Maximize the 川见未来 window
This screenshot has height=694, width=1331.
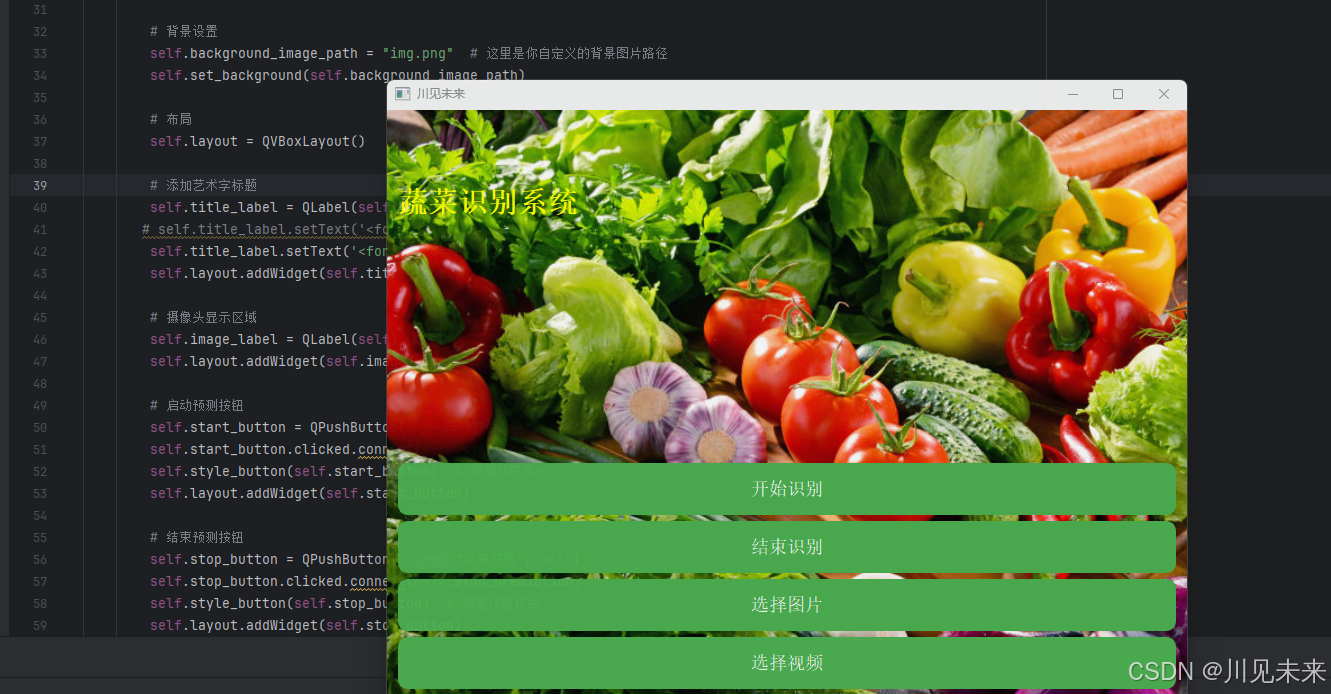pos(1117,93)
